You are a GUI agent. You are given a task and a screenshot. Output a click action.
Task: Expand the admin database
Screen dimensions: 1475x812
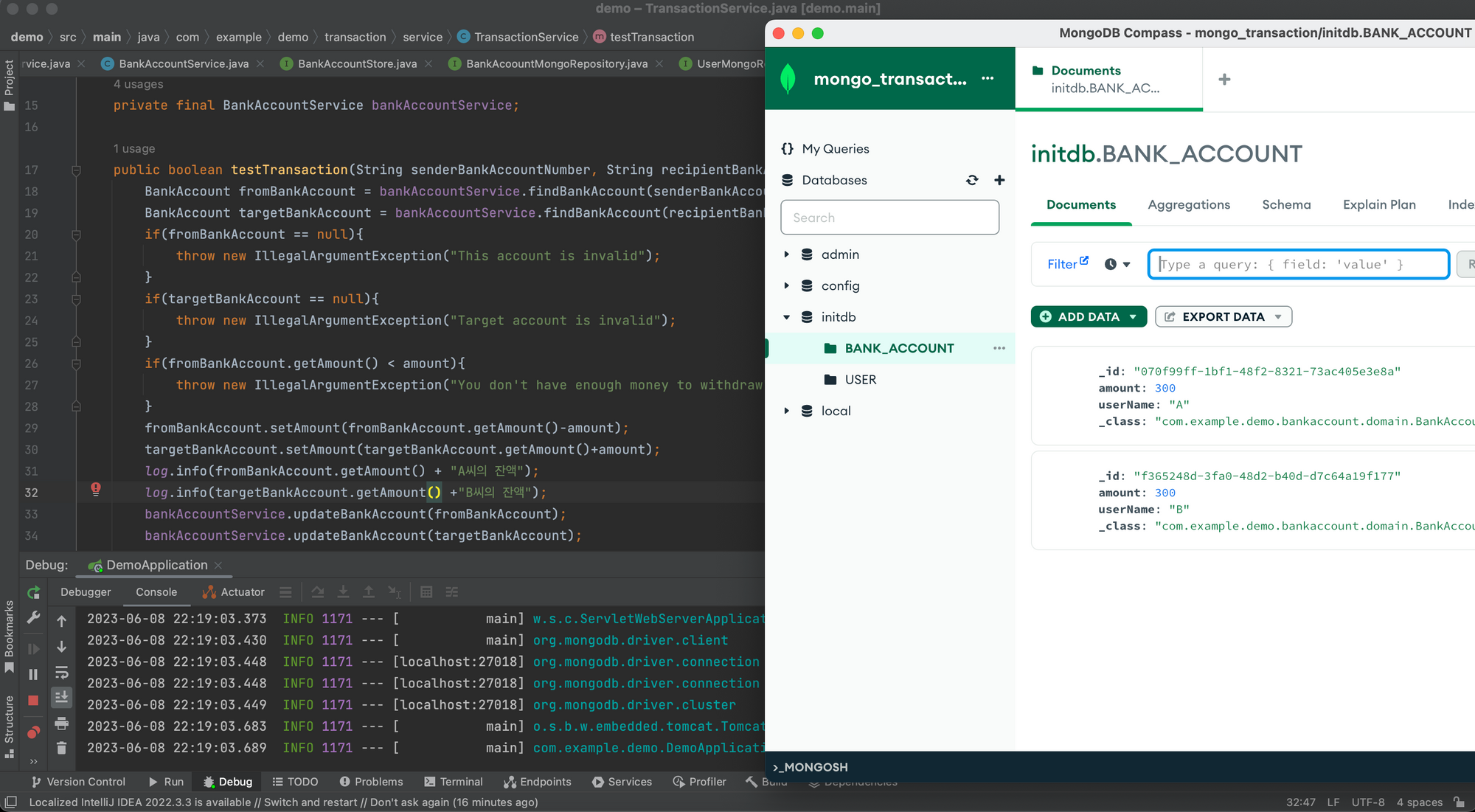[786, 254]
